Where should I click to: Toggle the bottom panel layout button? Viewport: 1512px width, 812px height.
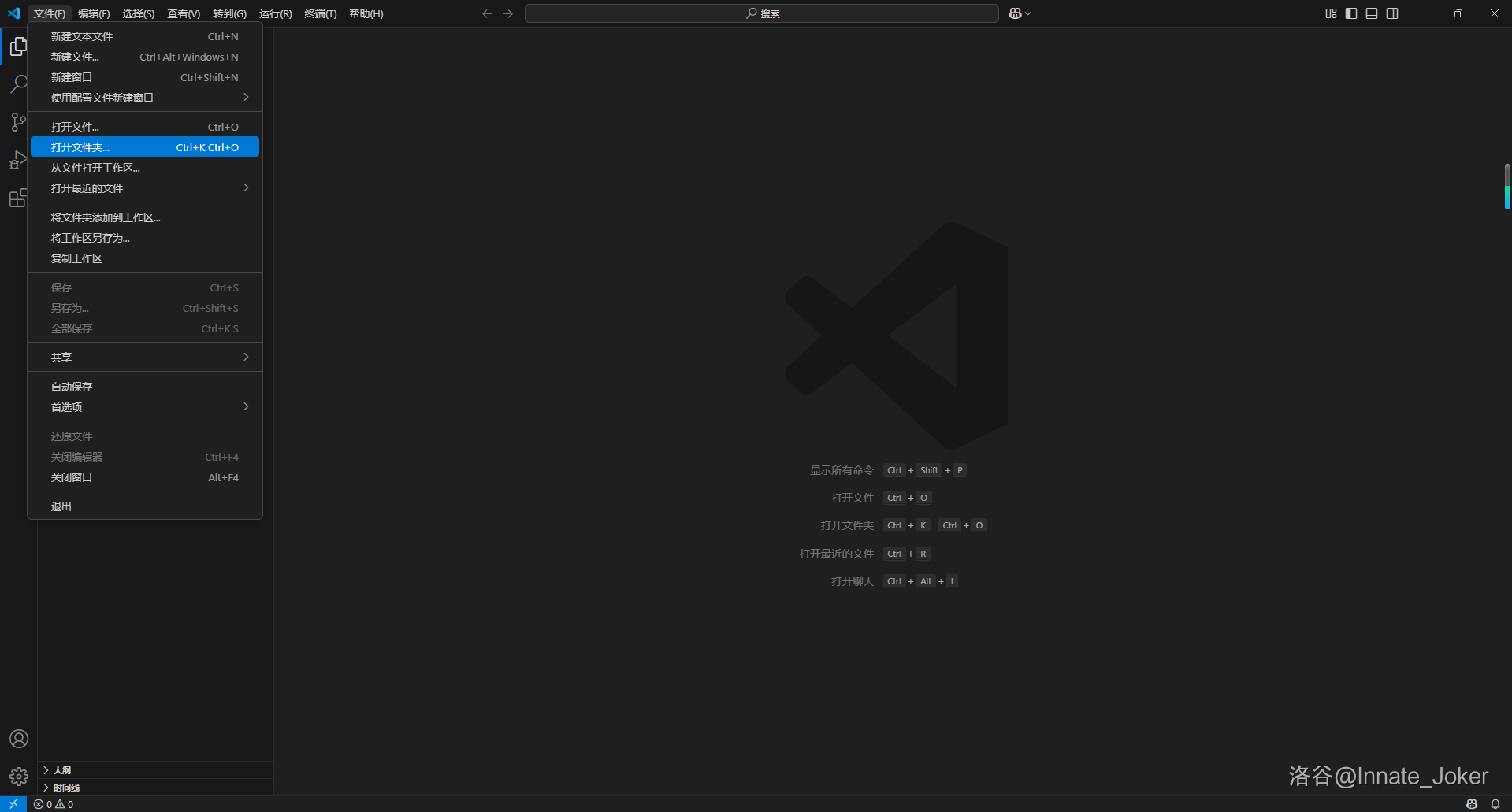(x=1372, y=13)
